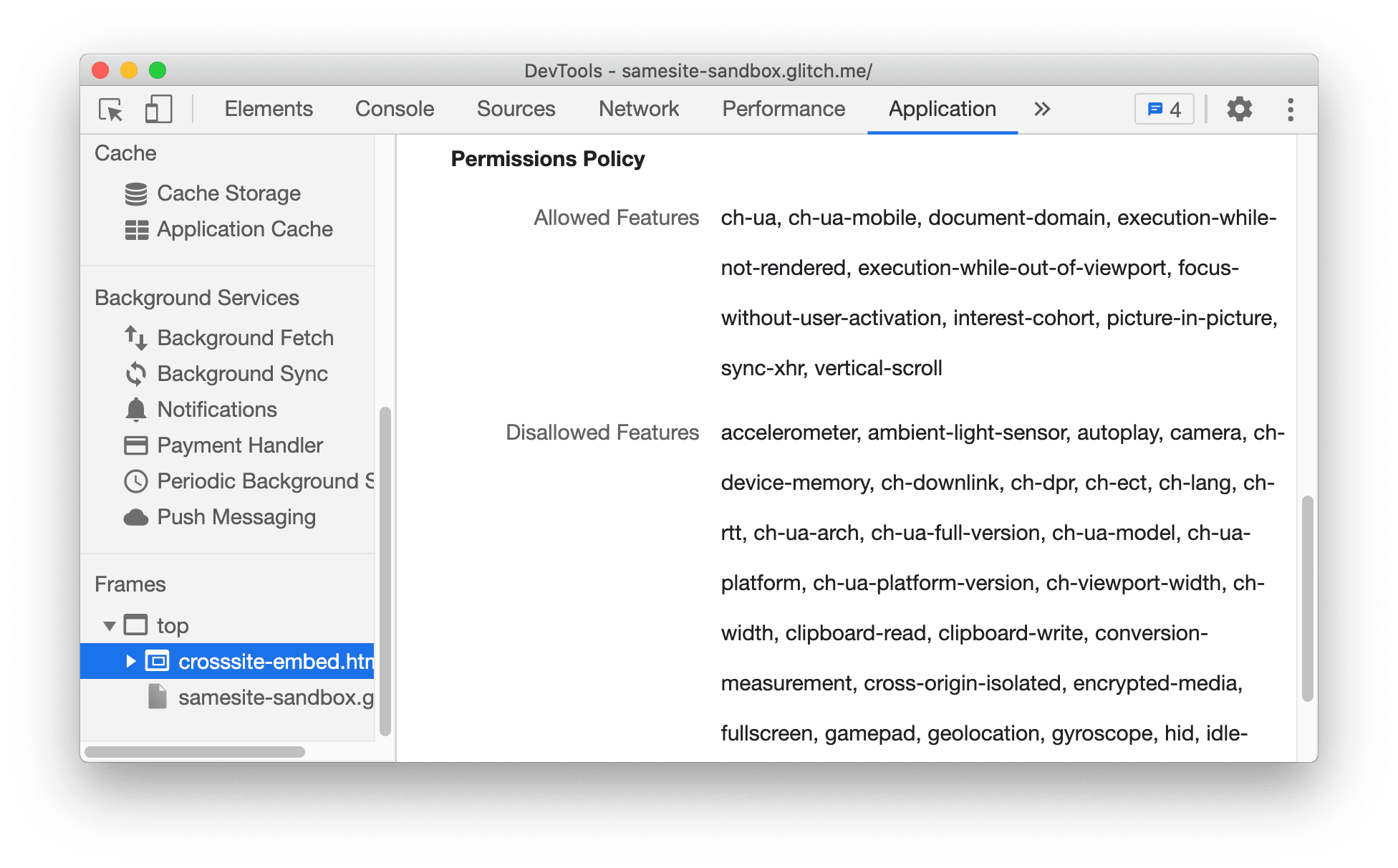Open DevTools settings gear icon

click(1240, 110)
